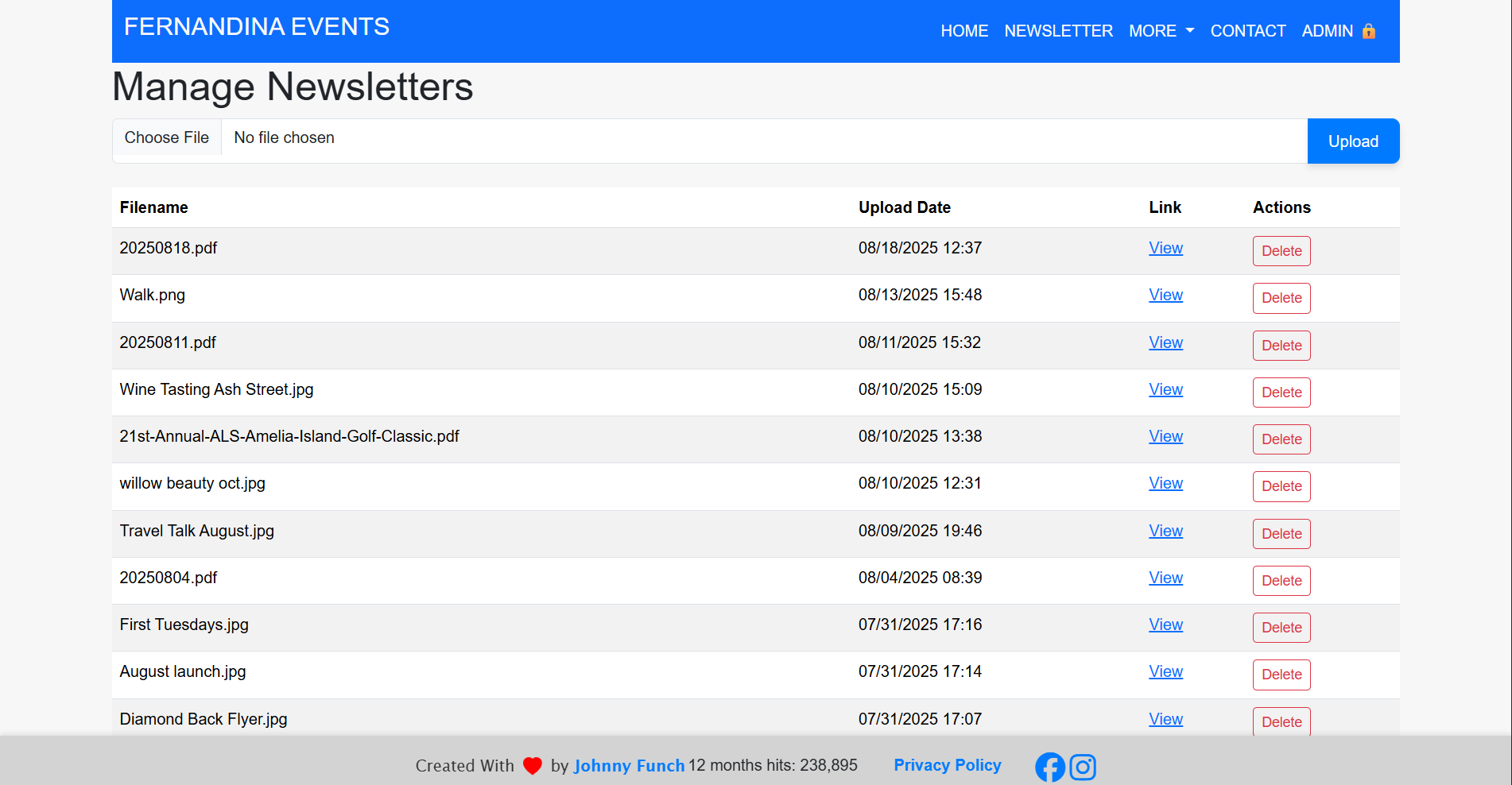The width and height of the screenshot is (1512, 785).
Task: Delete First Tuesdays.jpg
Action: pyautogui.click(x=1281, y=628)
